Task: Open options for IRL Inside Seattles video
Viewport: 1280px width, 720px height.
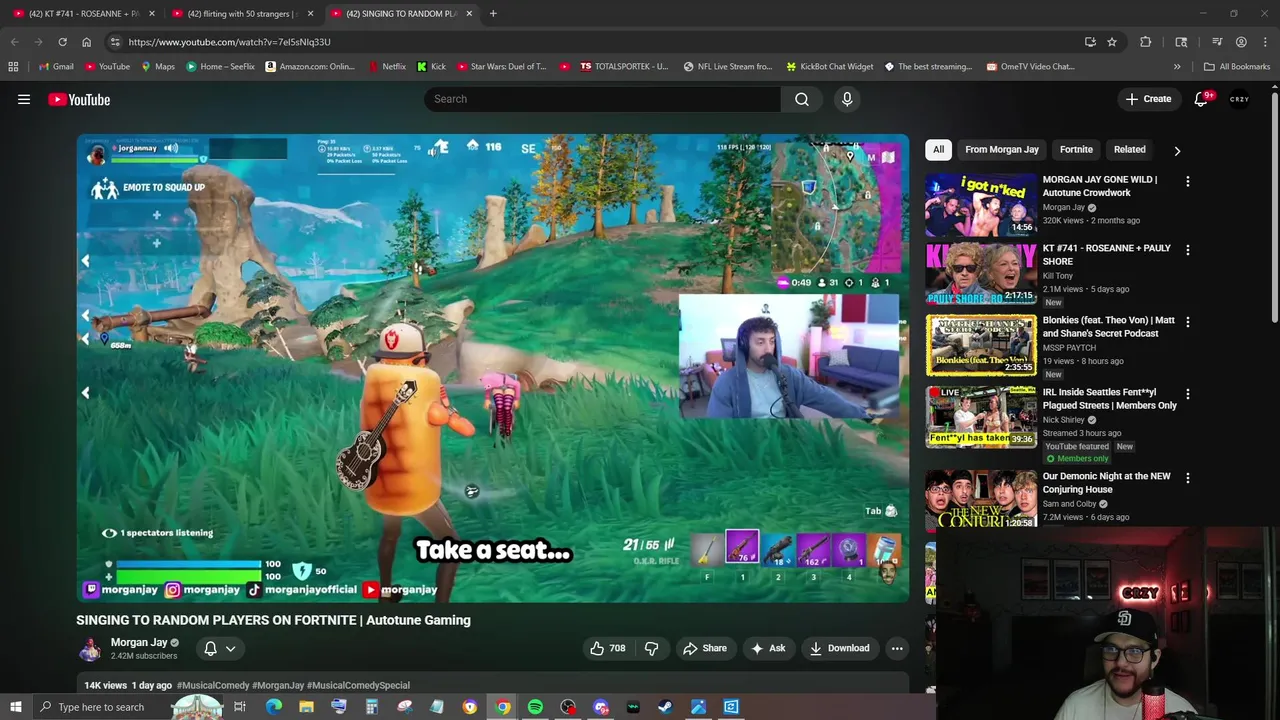Action: tap(1187, 394)
